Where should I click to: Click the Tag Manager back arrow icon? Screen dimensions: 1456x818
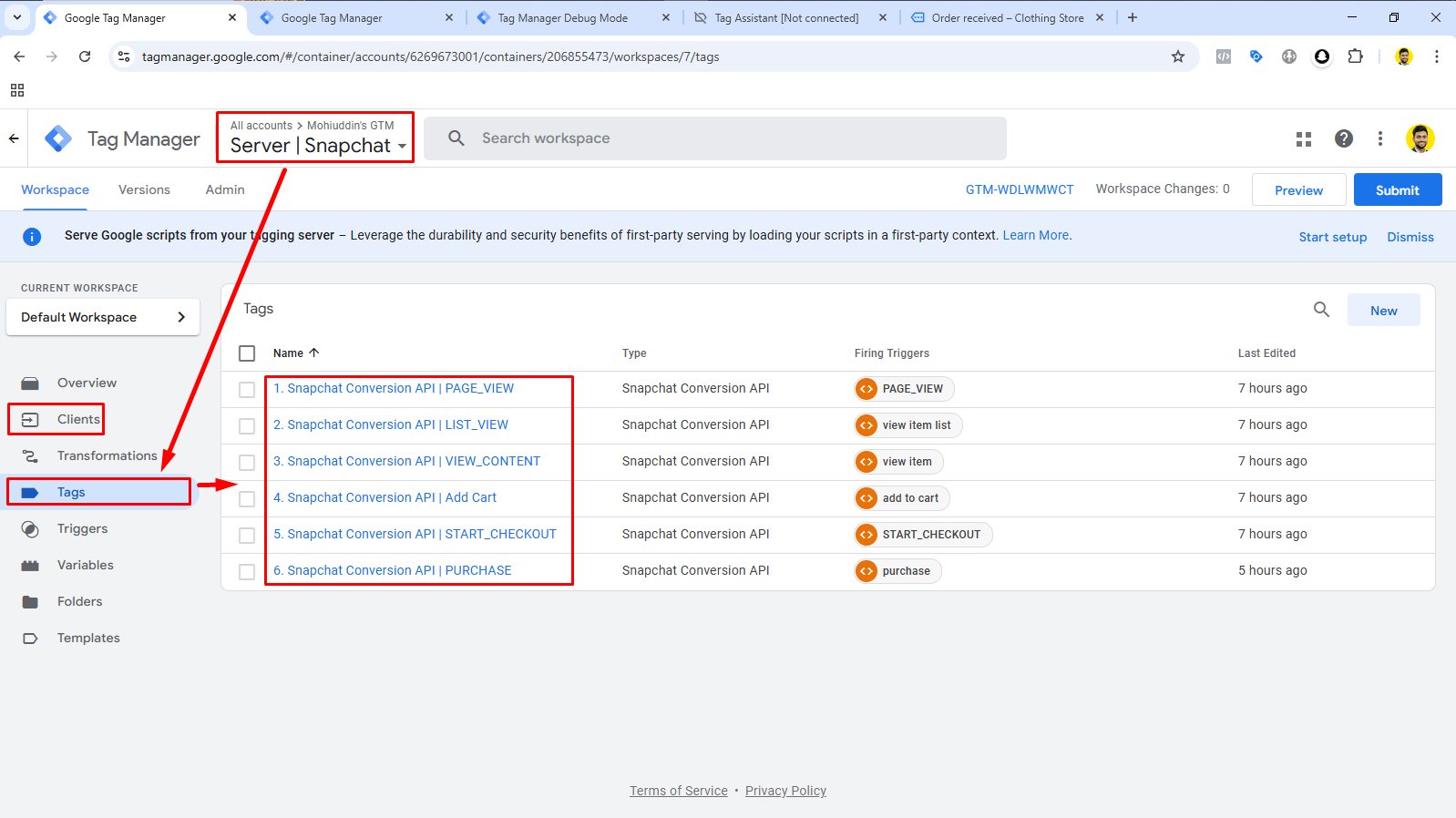[15, 138]
